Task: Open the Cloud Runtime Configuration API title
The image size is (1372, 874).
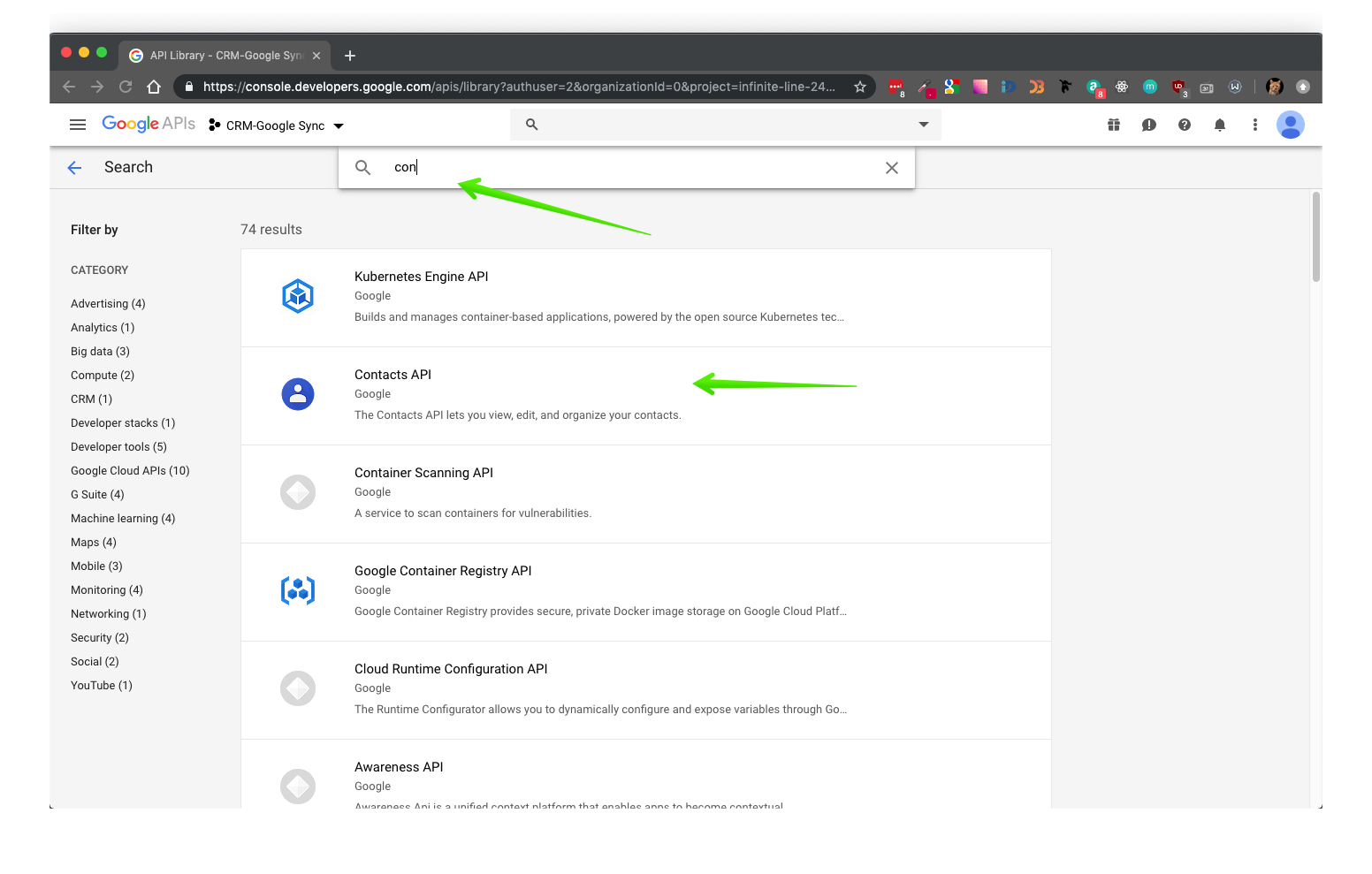Action: pyautogui.click(x=451, y=669)
